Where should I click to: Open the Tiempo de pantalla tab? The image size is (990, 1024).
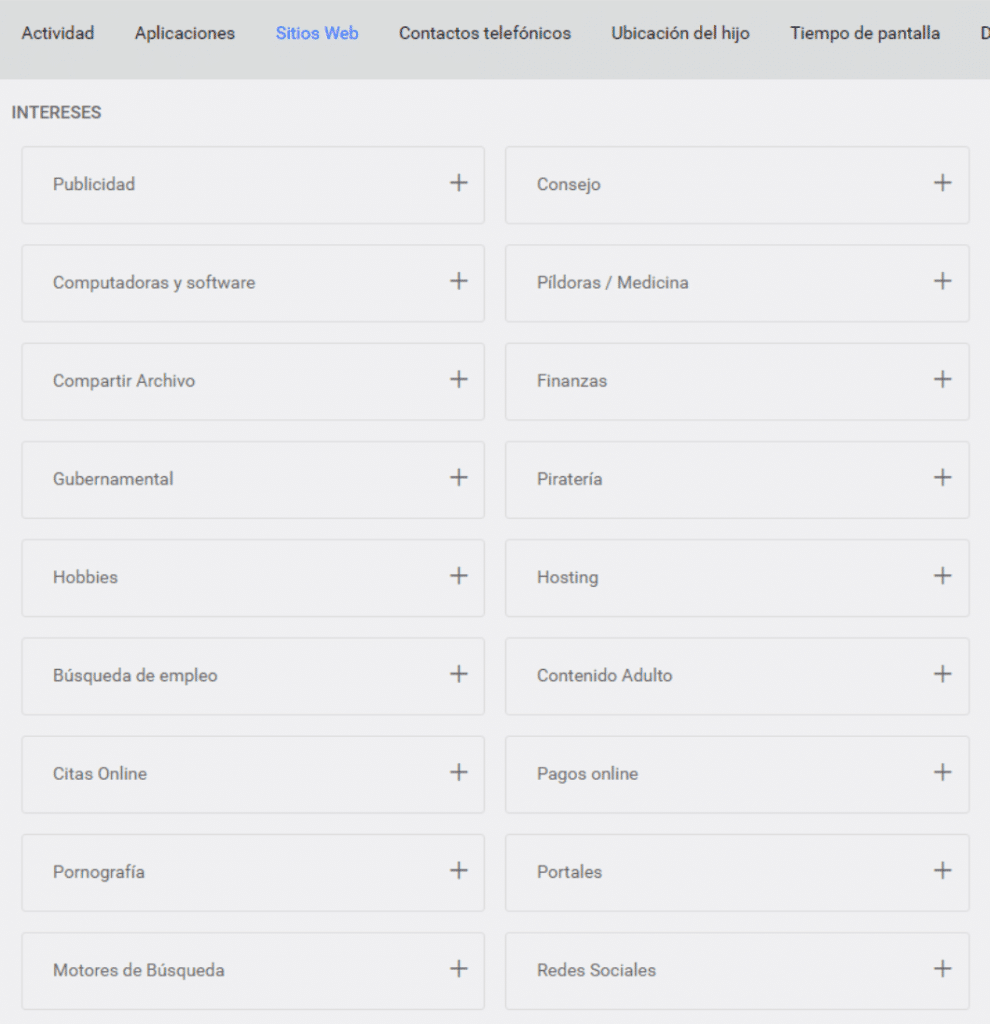[x=865, y=33]
